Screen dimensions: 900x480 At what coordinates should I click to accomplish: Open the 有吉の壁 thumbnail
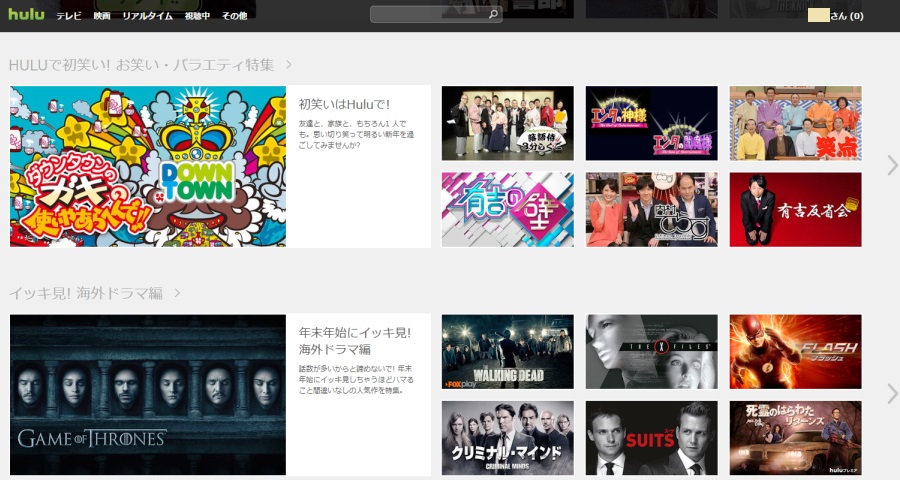coord(507,210)
